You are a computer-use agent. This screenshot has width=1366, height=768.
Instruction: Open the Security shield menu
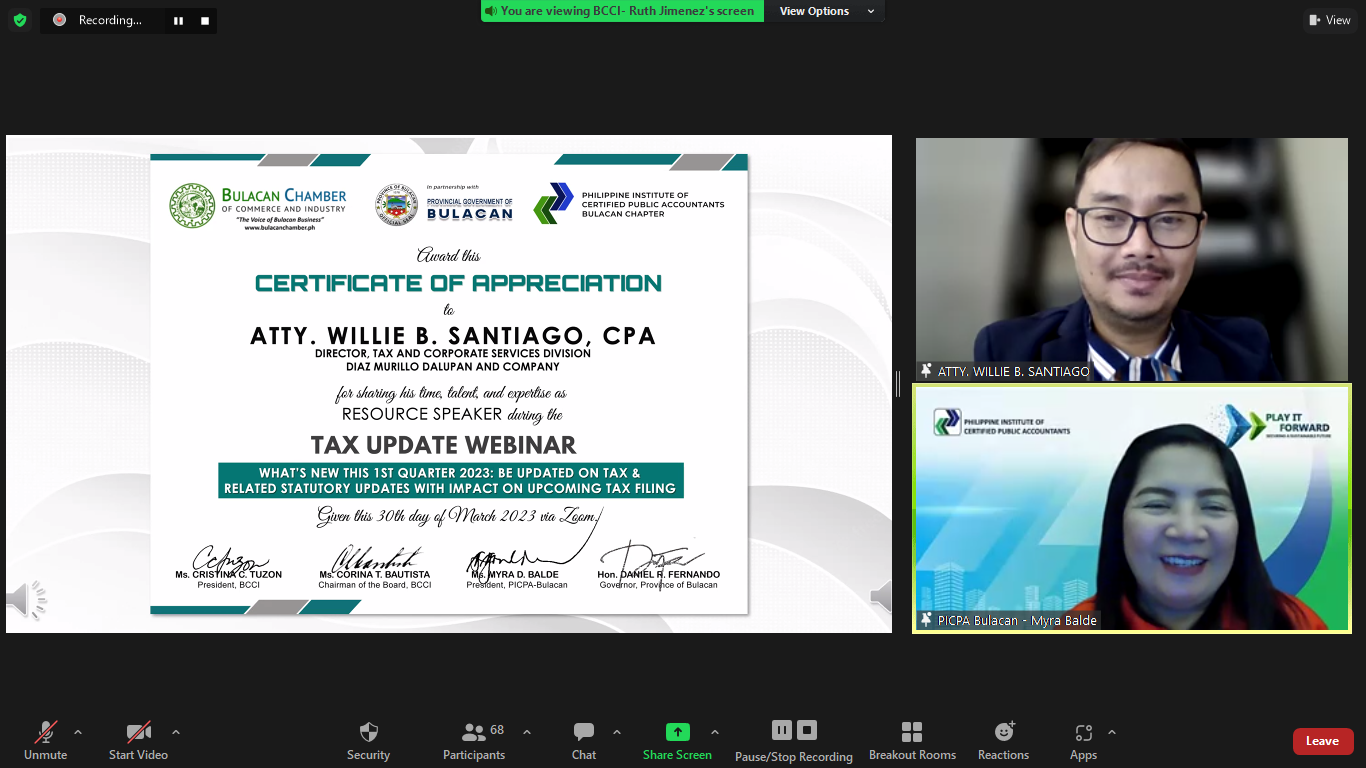pyautogui.click(x=368, y=741)
